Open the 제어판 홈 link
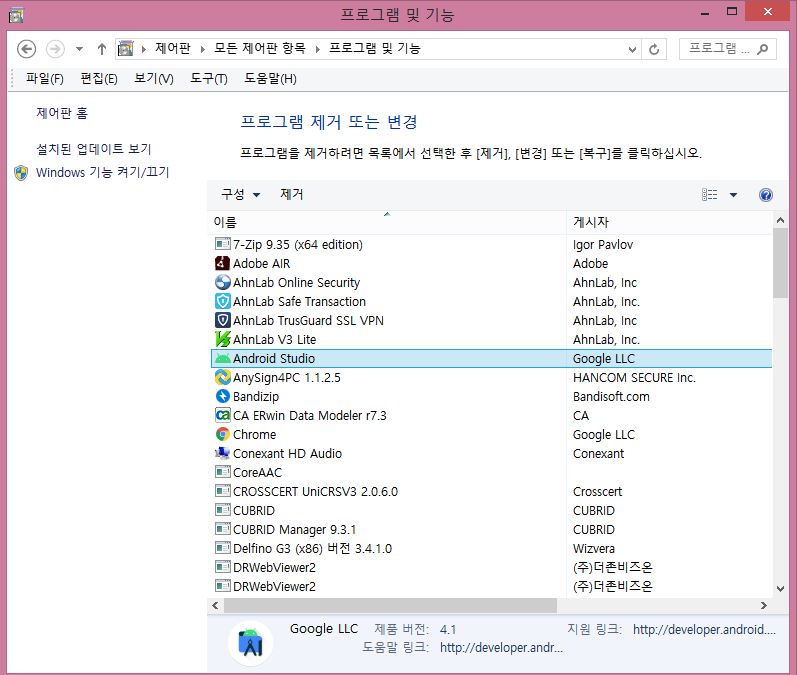This screenshot has height=675, width=797. coord(62,113)
